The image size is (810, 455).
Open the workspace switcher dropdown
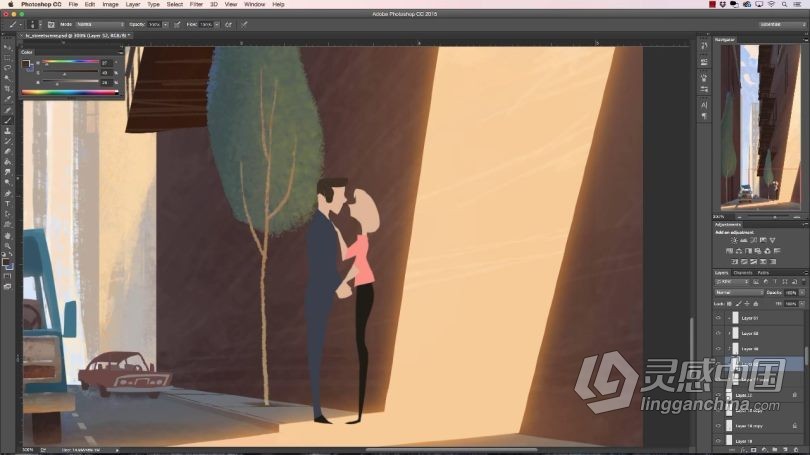[x=781, y=24]
